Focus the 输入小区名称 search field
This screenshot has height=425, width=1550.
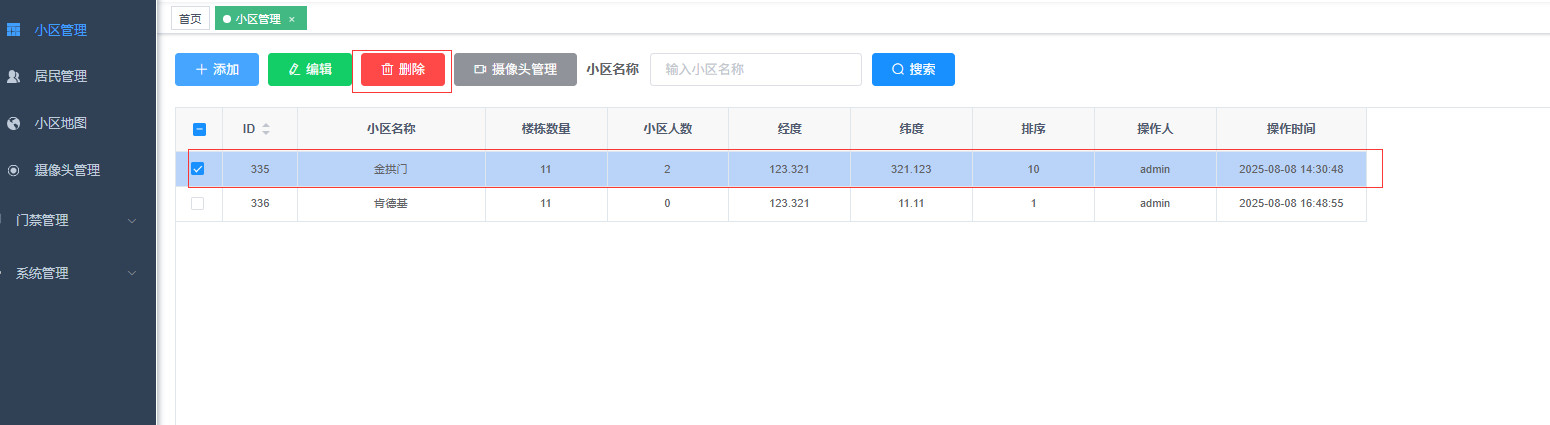pyautogui.click(x=756, y=69)
